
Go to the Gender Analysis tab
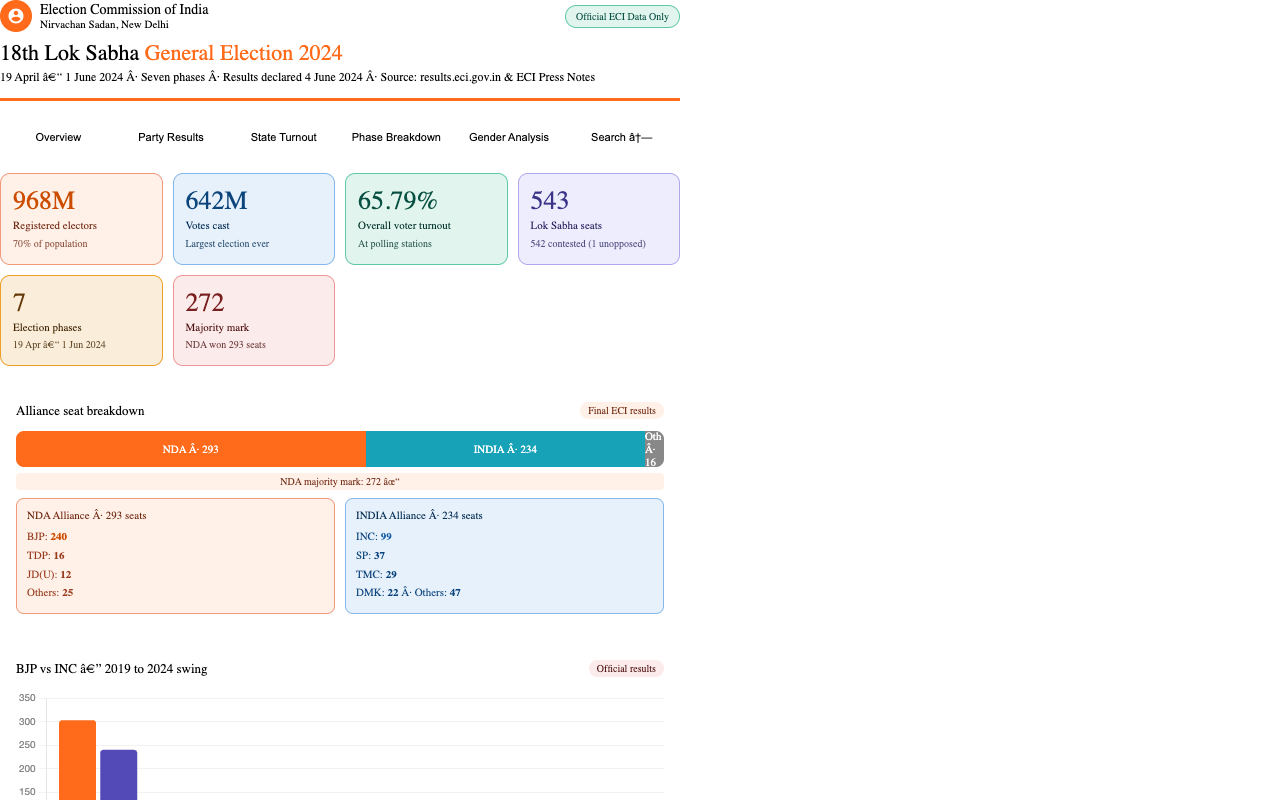click(x=509, y=137)
